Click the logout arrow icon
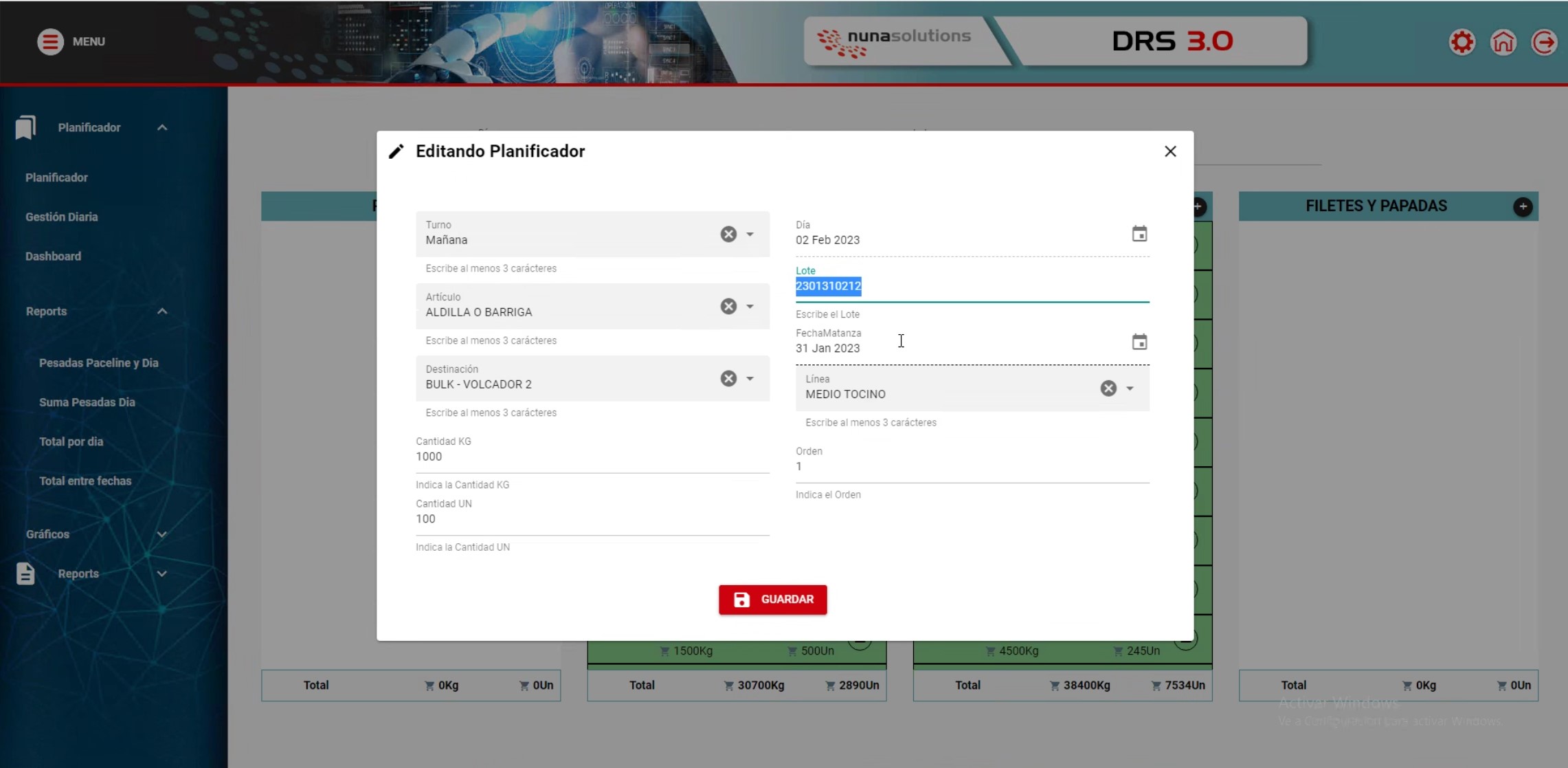This screenshot has height=768, width=1568. point(1543,42)
